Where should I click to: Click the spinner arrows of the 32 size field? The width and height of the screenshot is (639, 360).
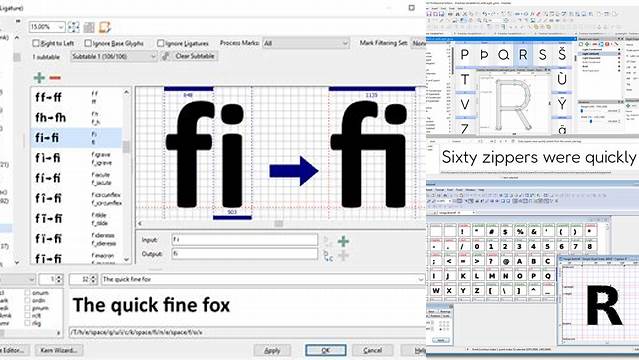[x=94, y=279]
